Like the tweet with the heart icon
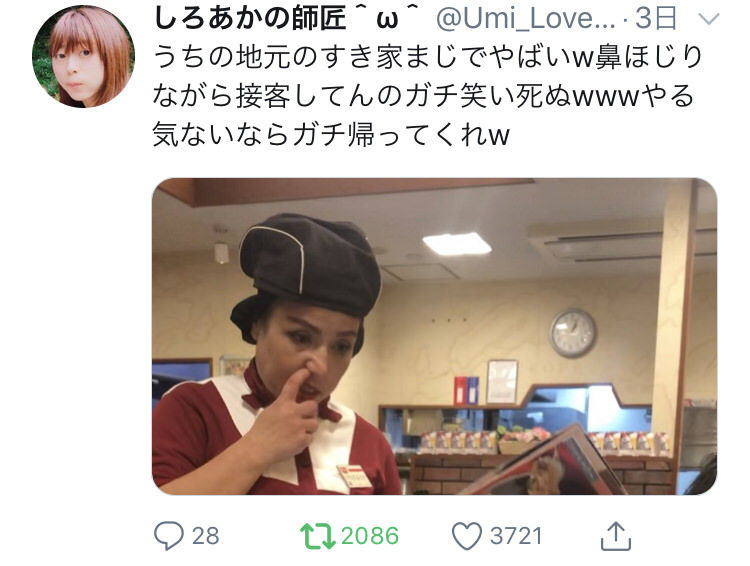The image size is (750, 566). click(x=467, y=536)
